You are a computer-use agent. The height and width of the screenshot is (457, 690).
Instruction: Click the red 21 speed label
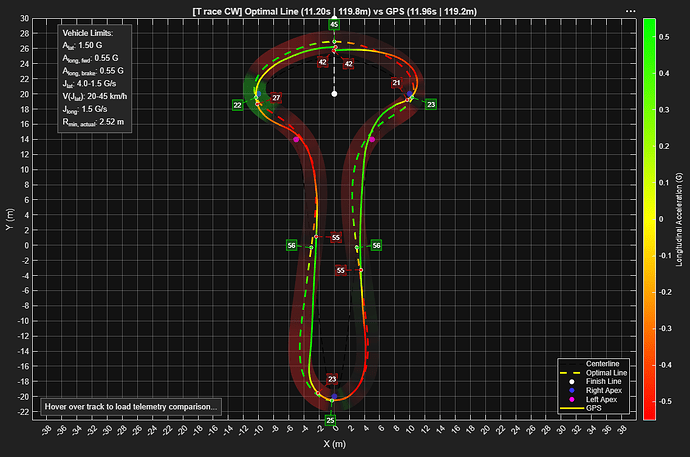coord(396,83)
